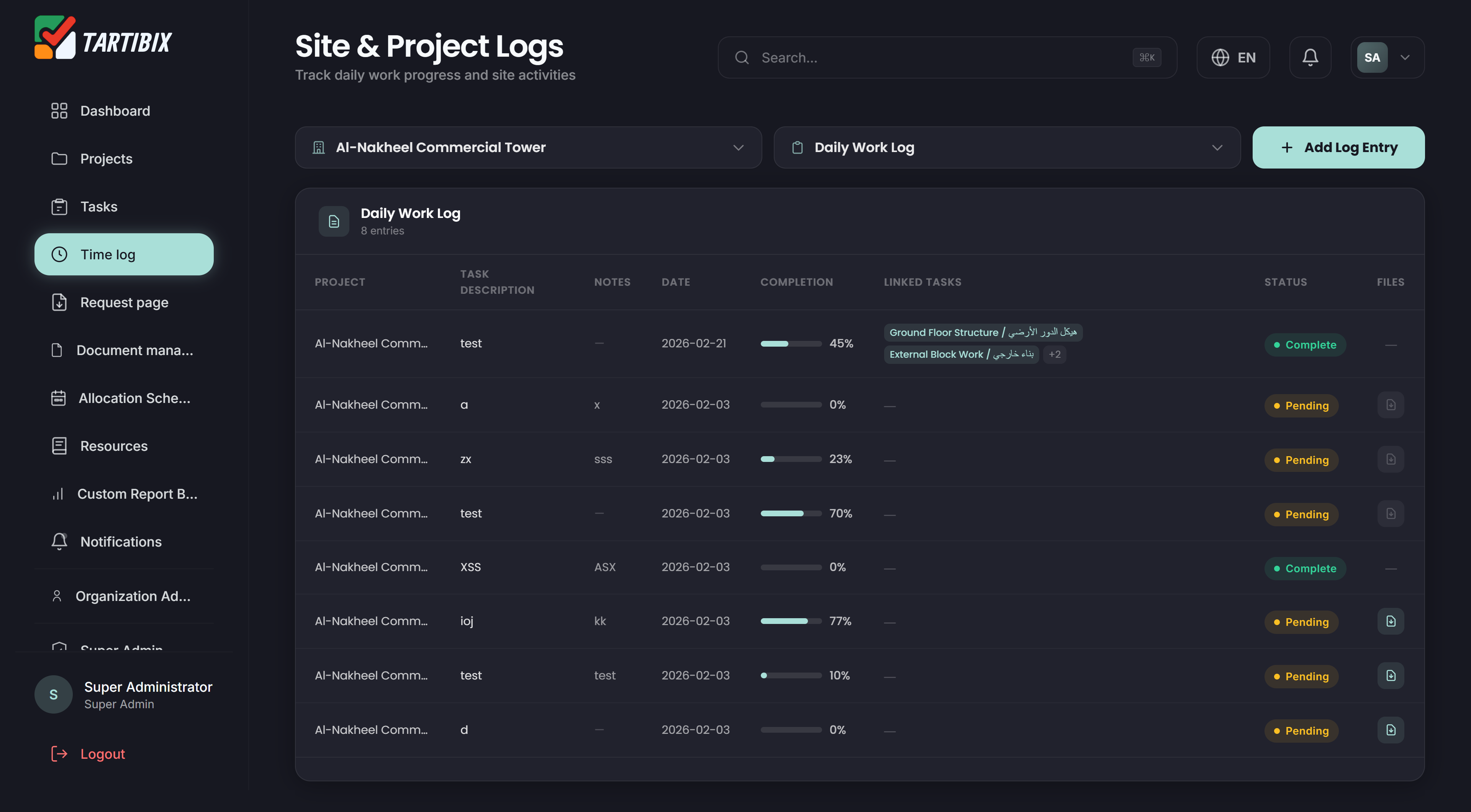Click Complete status on XSS row

click(x=1305, y=569)
